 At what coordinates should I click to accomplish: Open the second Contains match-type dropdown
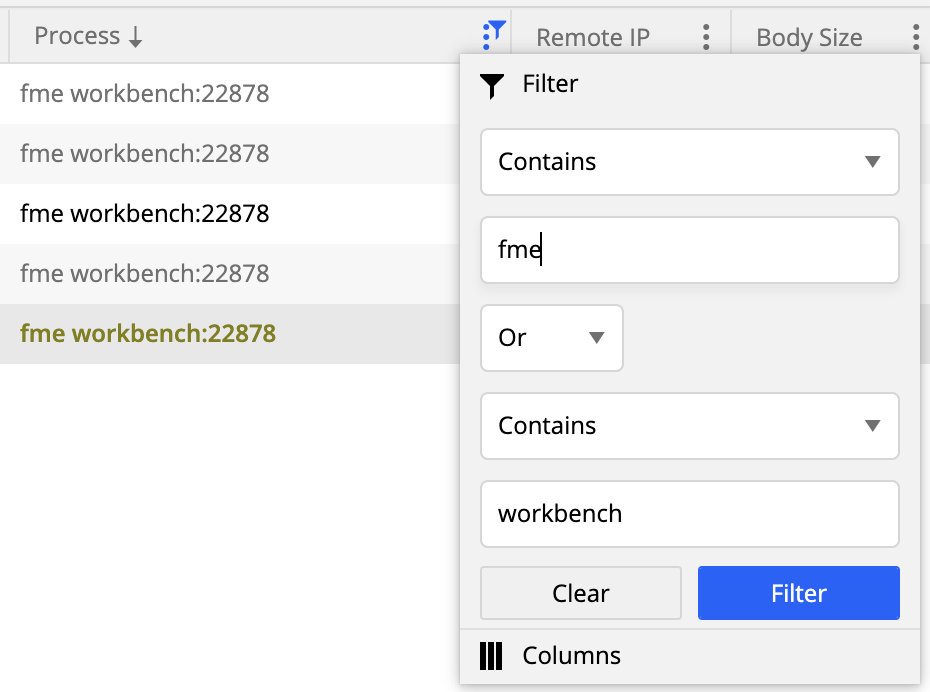click(689, 426)
